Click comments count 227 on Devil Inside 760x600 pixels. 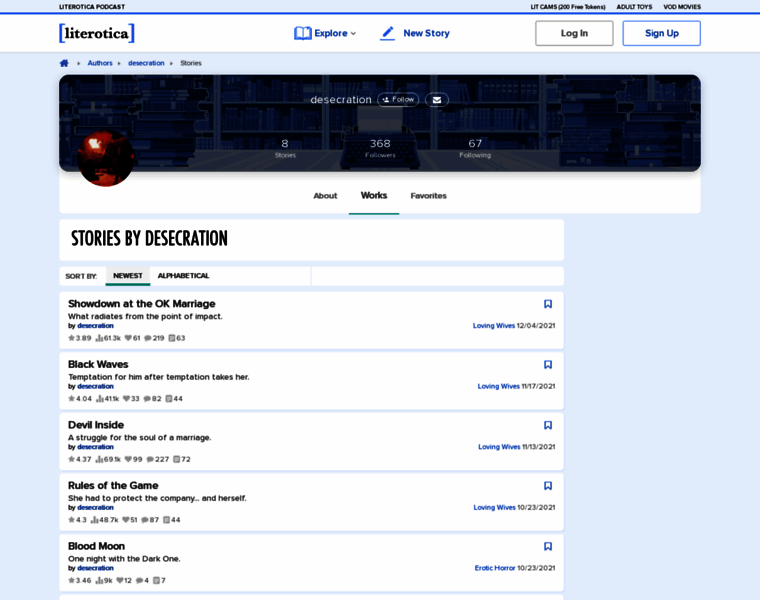[158, 459]
